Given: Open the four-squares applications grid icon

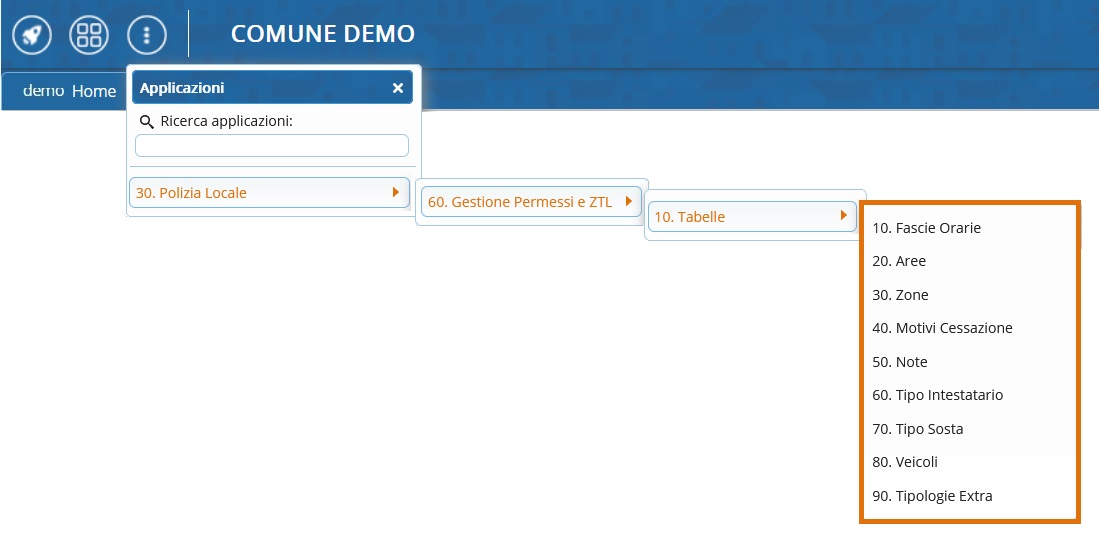Looking at the screenshot, I should point(89,35).
